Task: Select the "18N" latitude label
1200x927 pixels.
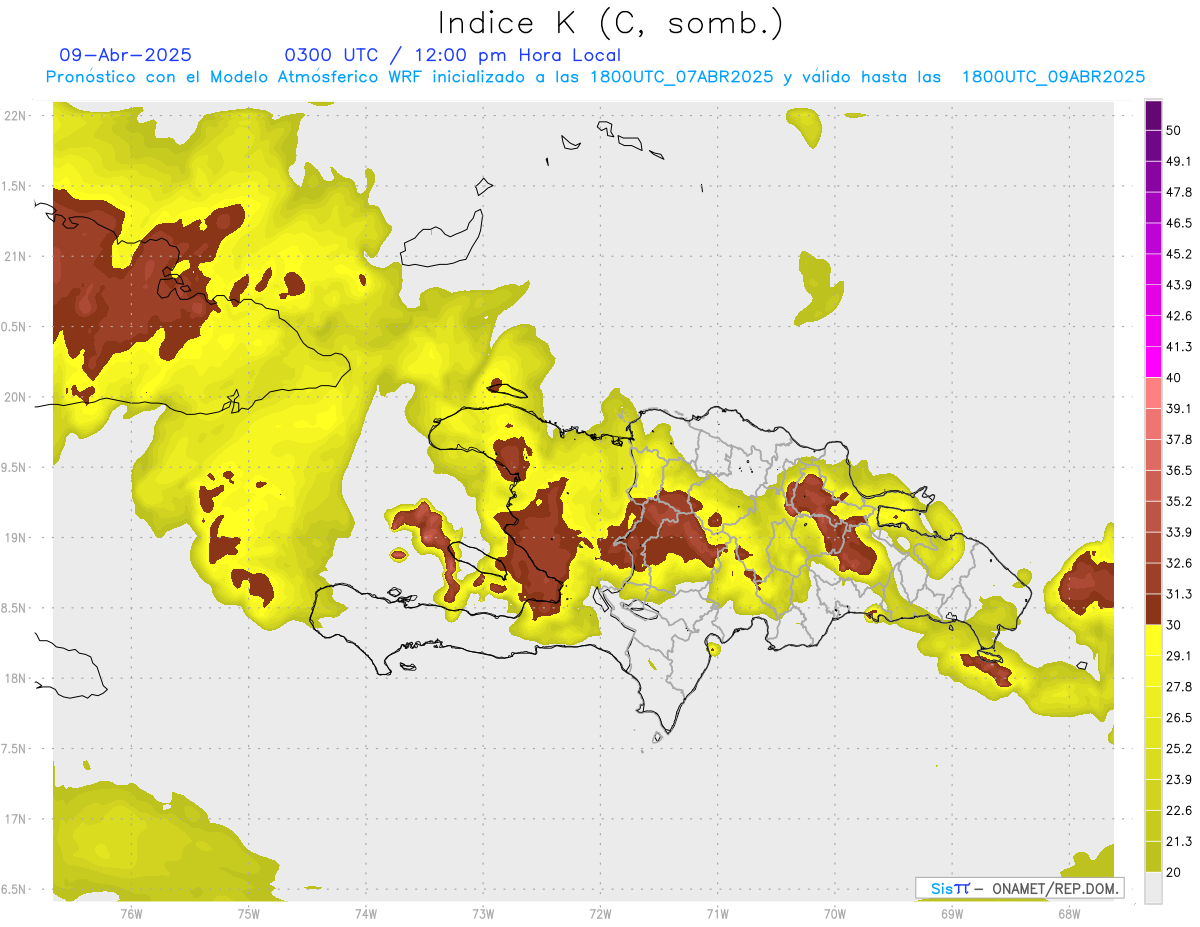Action: pos(16,678)
